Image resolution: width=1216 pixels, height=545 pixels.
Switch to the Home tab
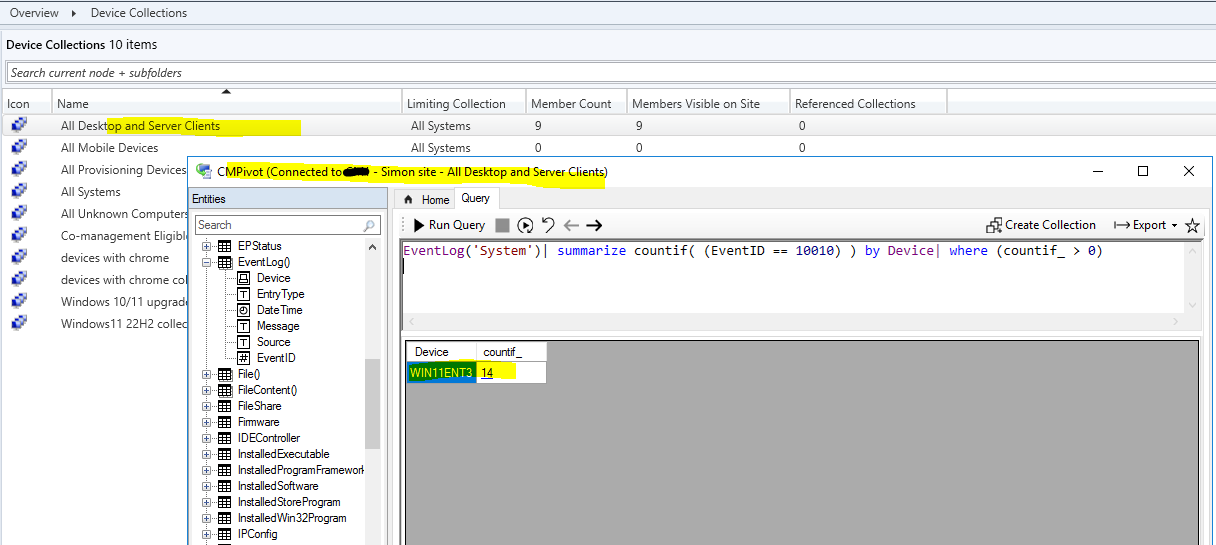(427, 200)
